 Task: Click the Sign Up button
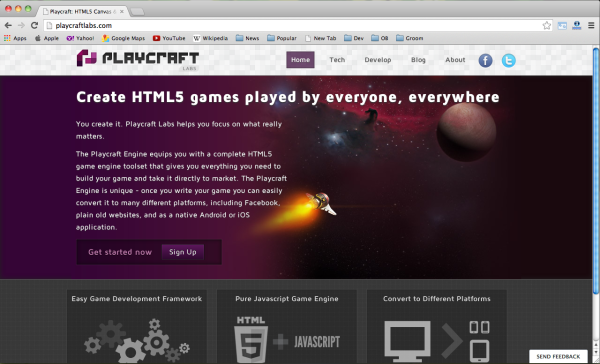[x=183, y=252]
